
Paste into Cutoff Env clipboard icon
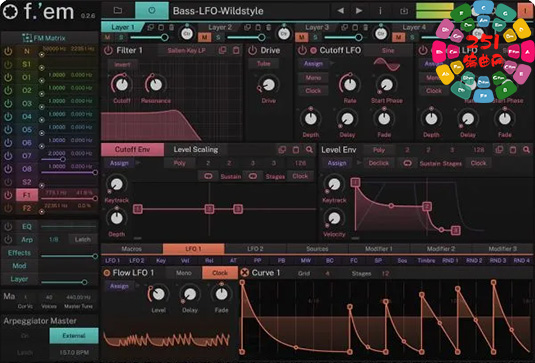296,149
